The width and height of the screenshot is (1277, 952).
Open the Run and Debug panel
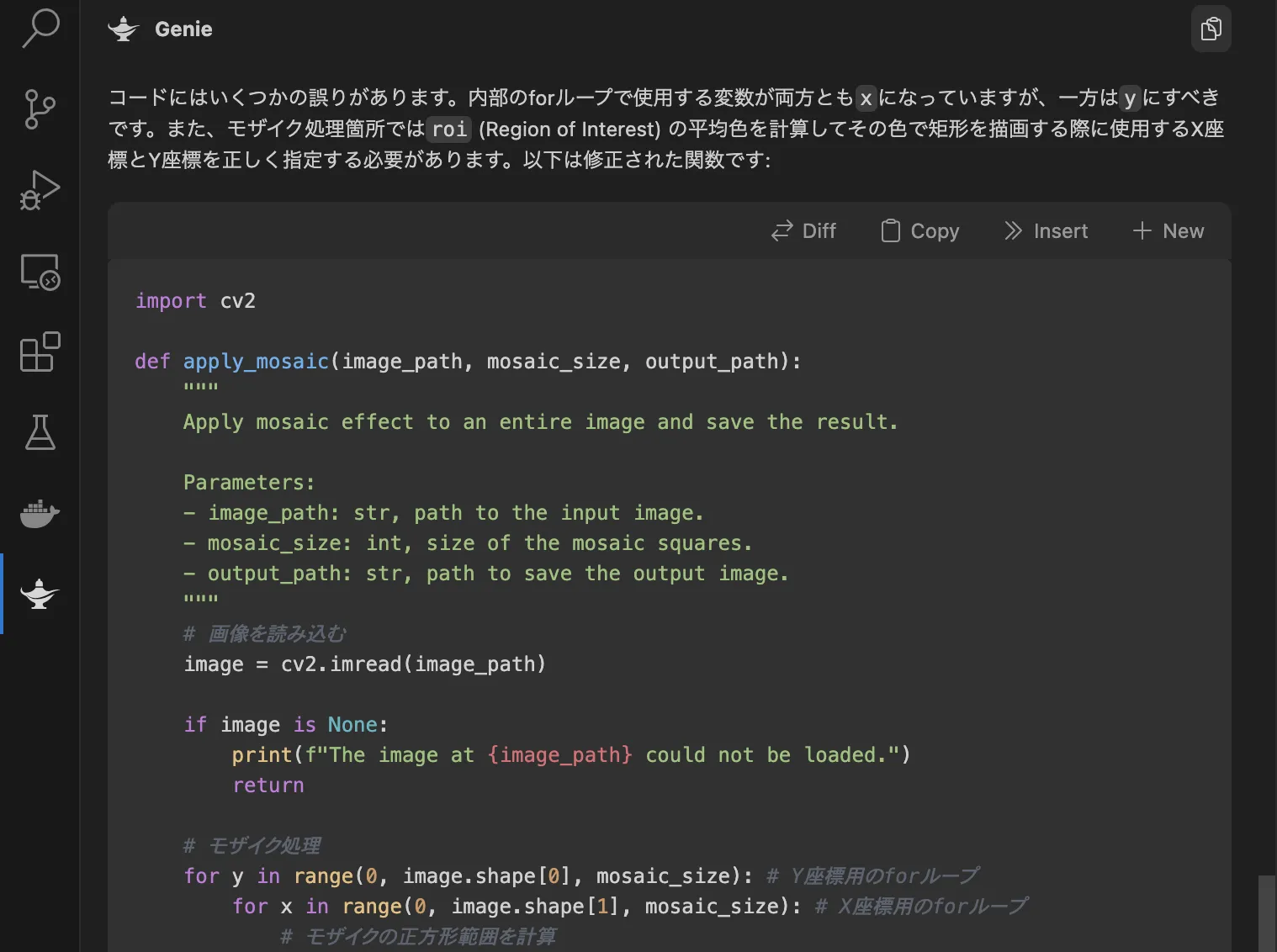pyautogui.click(x=40, y=191)
